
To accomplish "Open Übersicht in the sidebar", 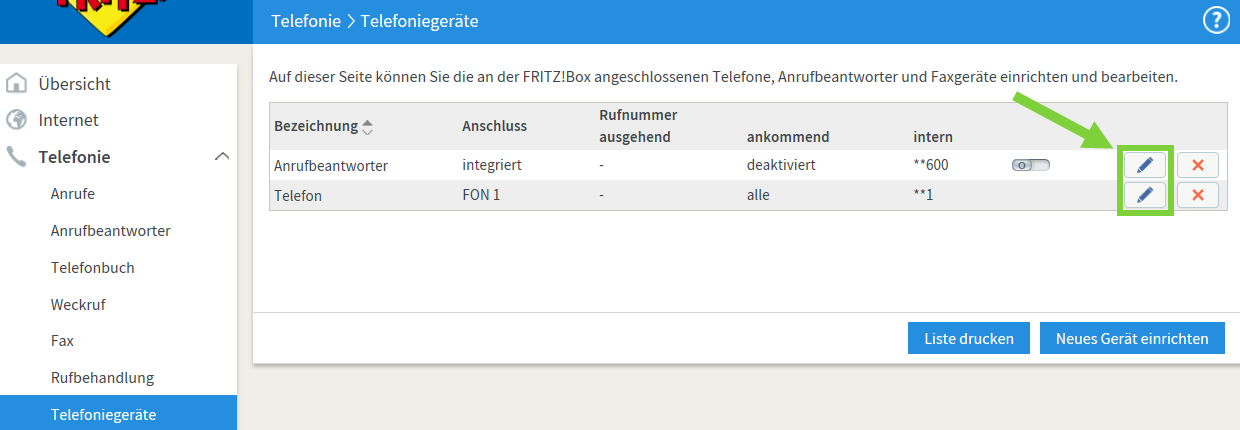I will click(x=74, y=84).
